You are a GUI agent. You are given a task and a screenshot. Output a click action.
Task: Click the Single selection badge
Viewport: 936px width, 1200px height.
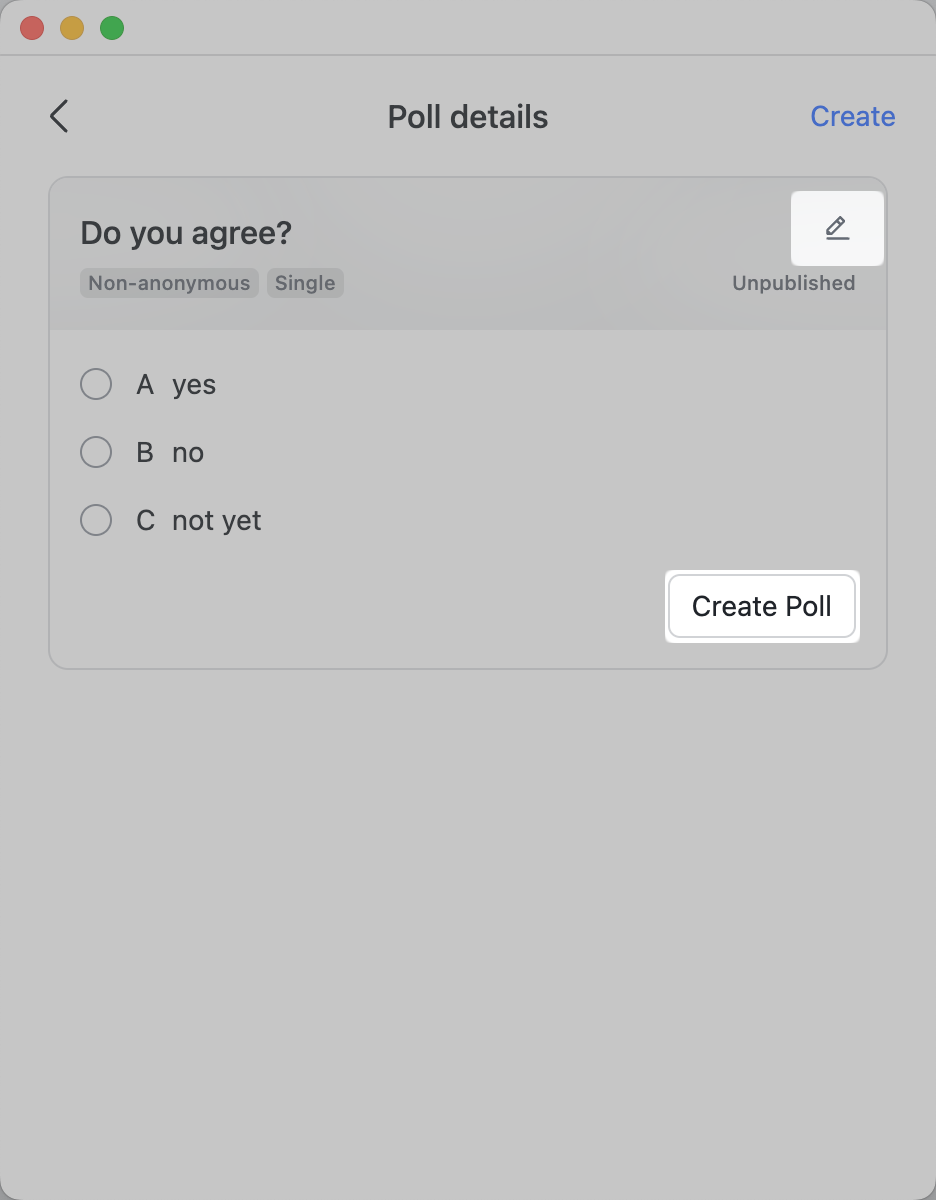click(305, 283)
